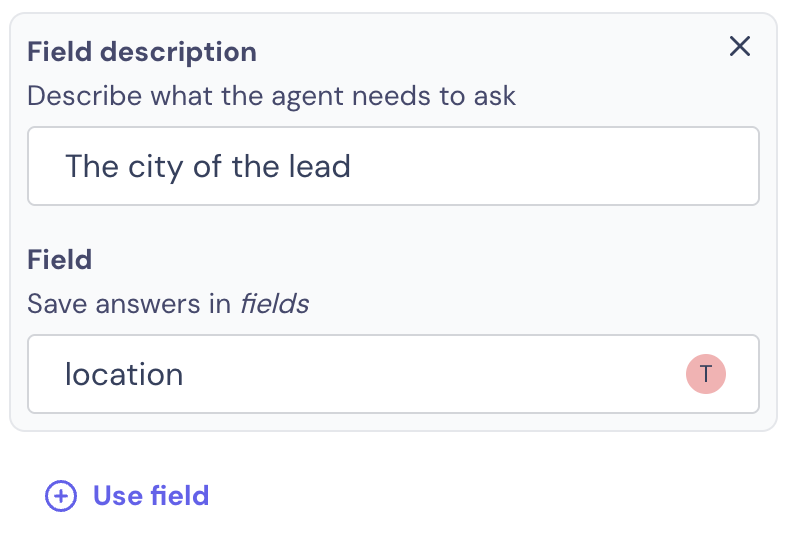Image resolution: width=786 pixels, height=538 pixels.
Task: Select the text type indicator T
Action: [x=705, y=374]
